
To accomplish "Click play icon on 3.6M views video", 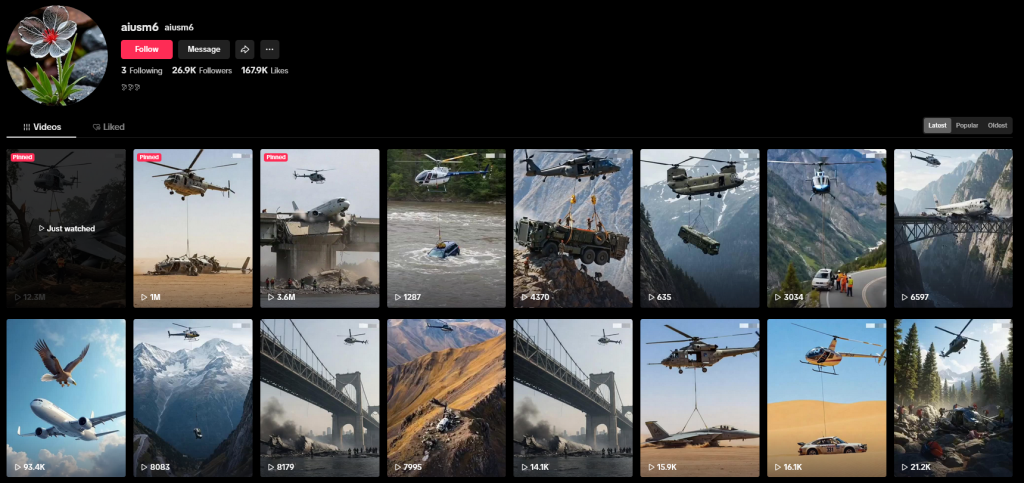I will point(270,298).
